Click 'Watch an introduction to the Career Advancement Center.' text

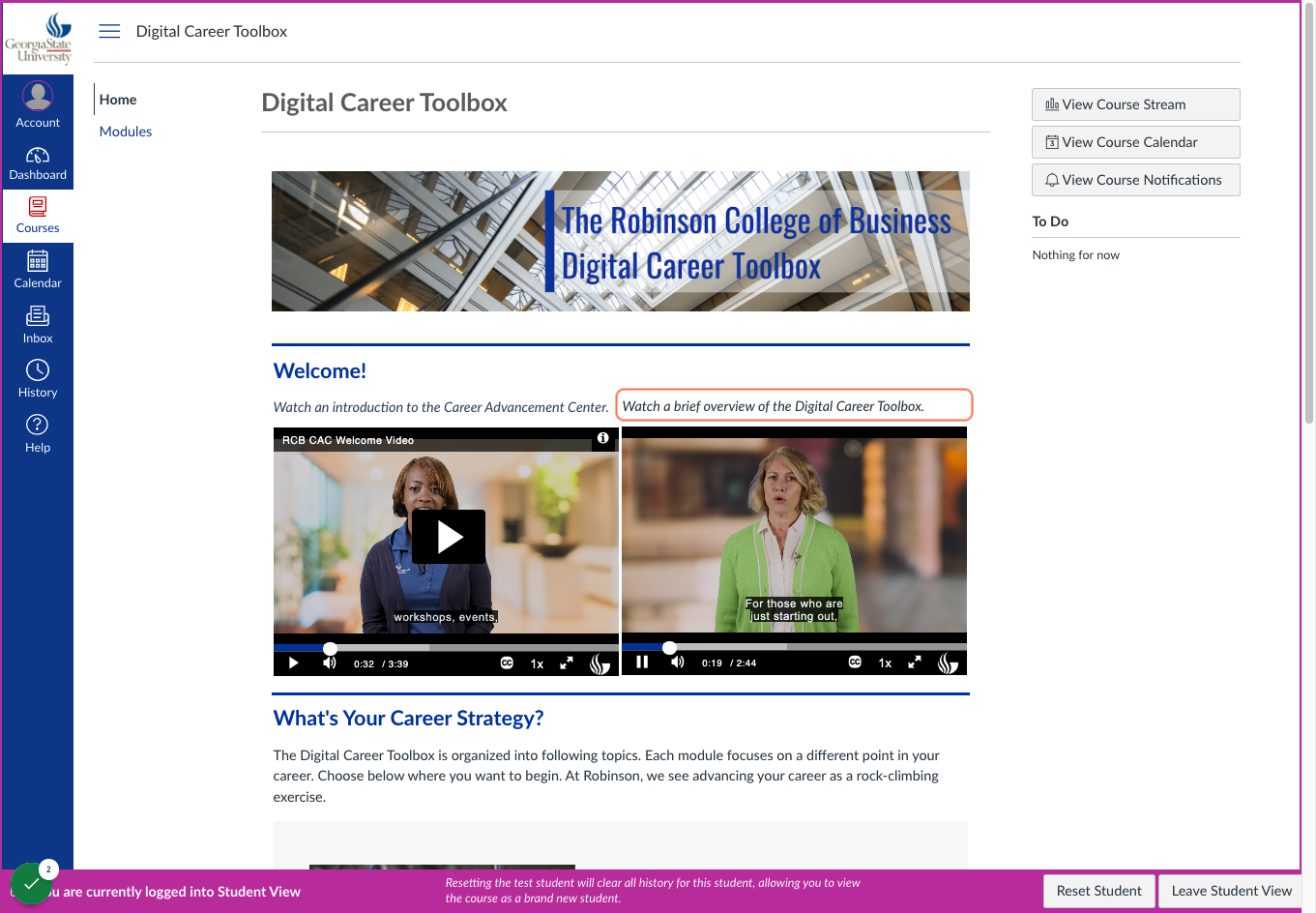441,407
